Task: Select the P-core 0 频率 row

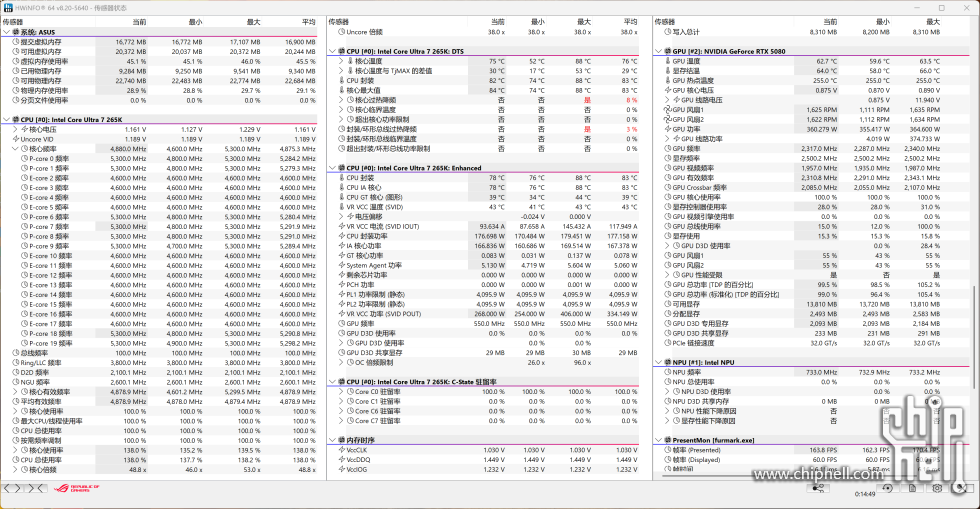Action: coord(164,159)
